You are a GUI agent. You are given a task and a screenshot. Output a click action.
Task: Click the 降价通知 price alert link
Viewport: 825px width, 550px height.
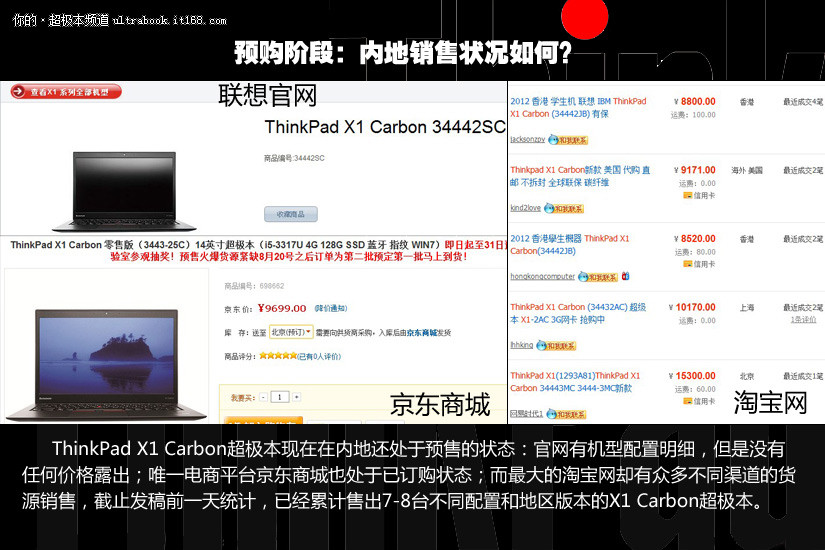coord(331,308)
